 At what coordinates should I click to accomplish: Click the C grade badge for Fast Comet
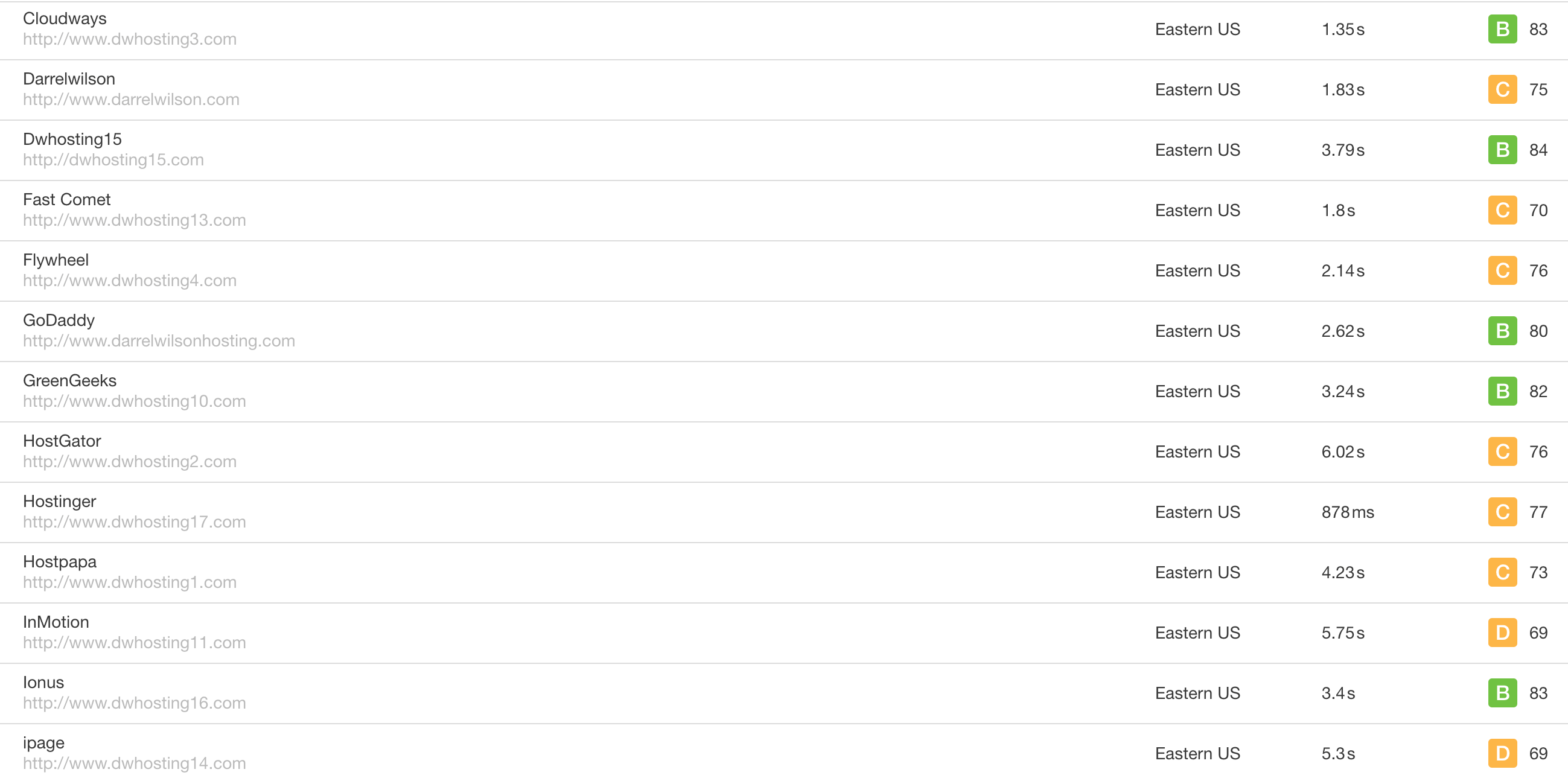(1502, 210)
